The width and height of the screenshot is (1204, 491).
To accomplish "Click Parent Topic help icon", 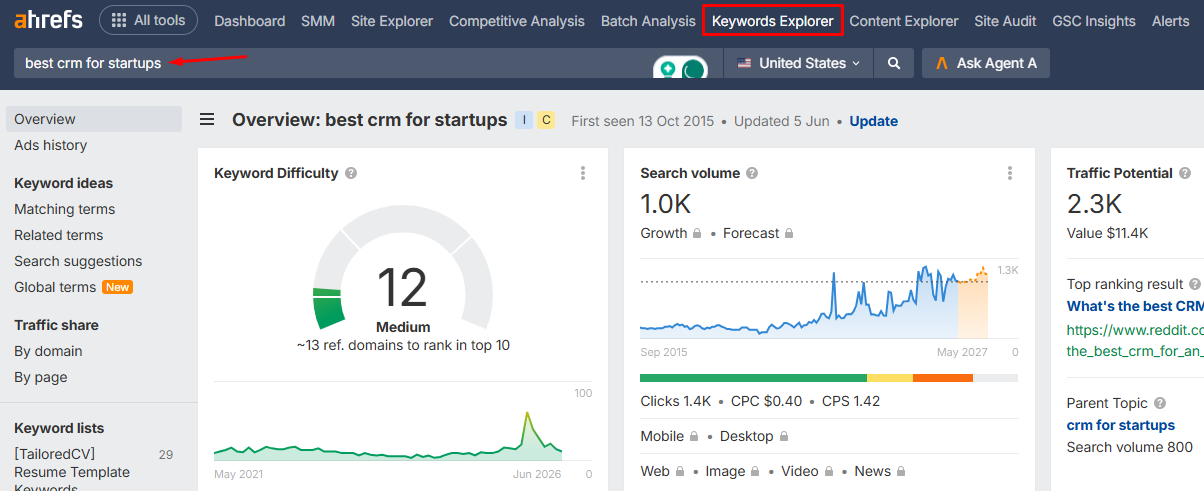I will pos(1160,403).
